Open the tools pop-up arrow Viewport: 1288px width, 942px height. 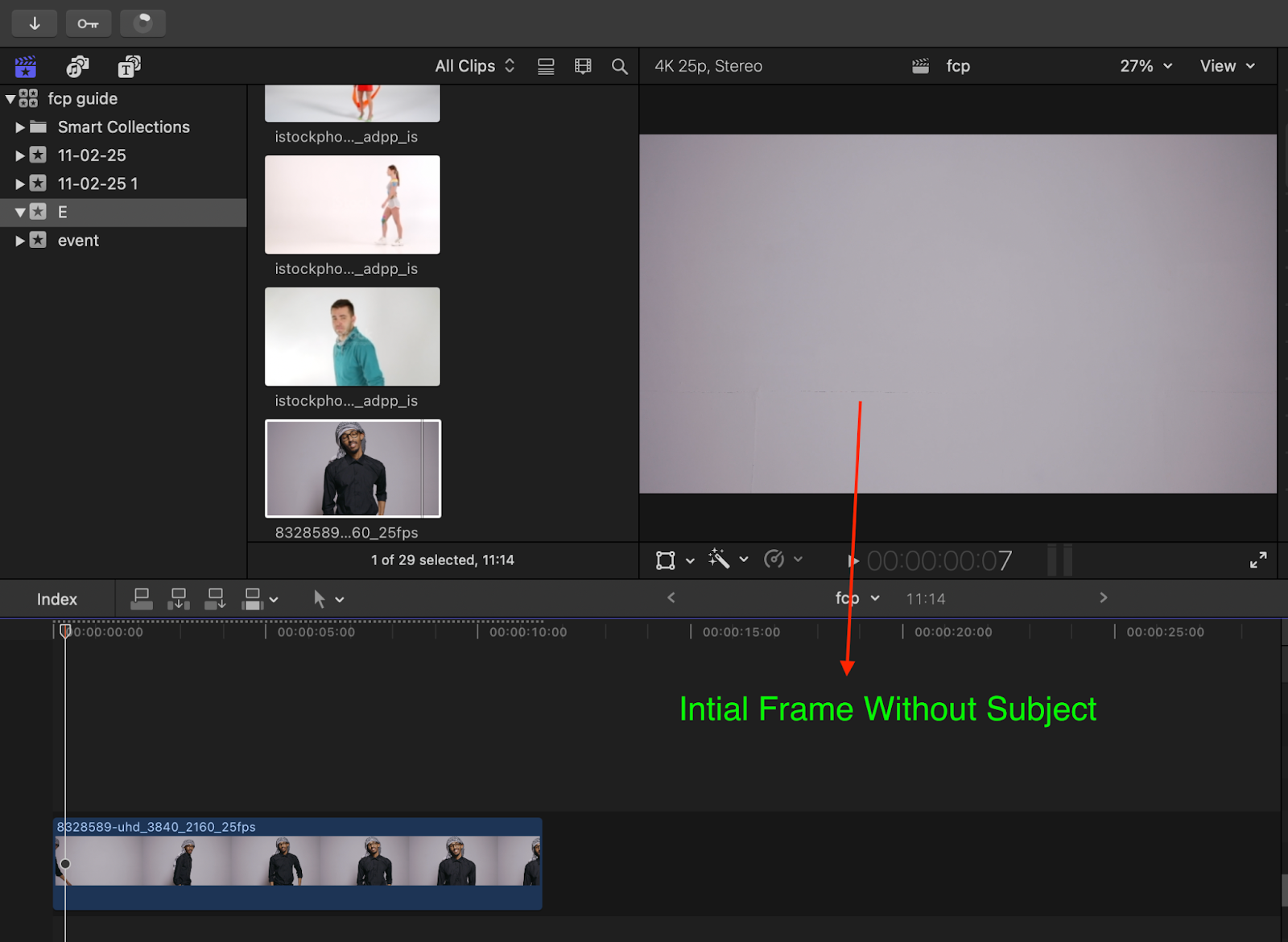[x=340, y=600]
